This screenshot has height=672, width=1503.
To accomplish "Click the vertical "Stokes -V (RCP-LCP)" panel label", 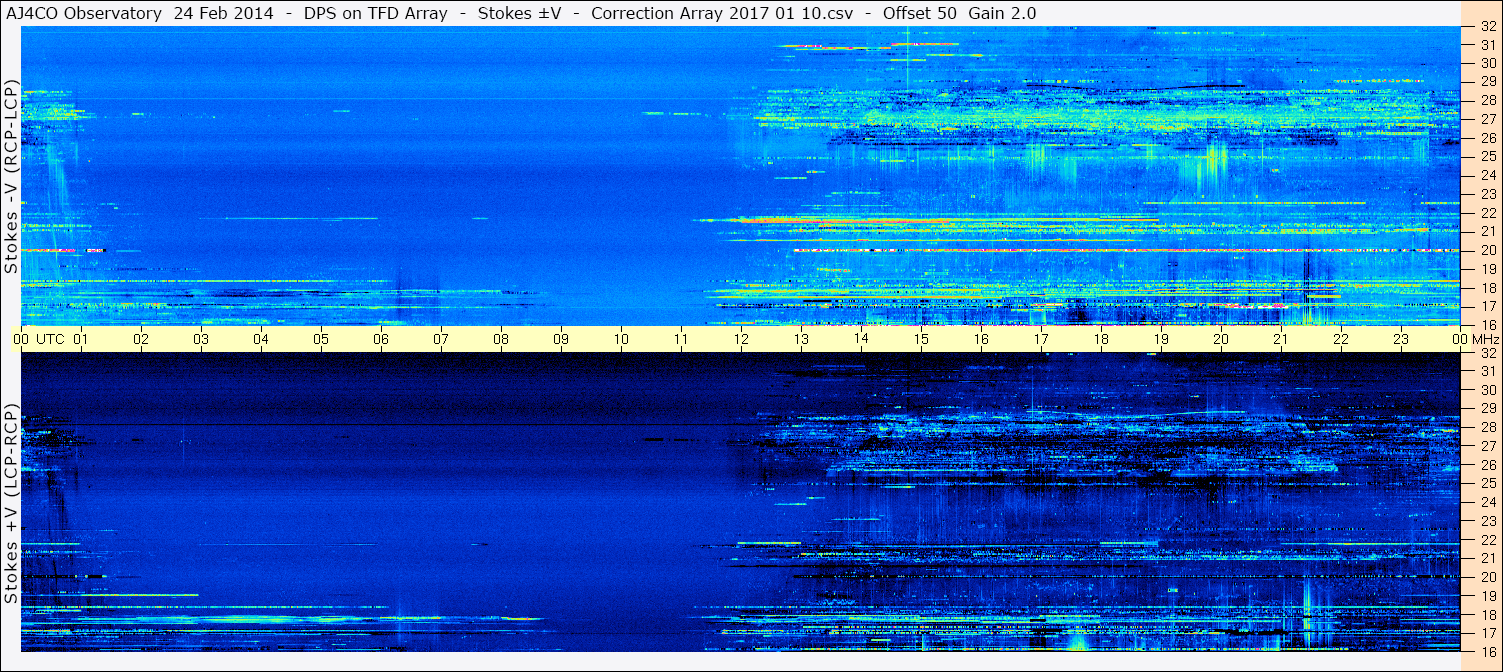I will [x=12, y=175].
